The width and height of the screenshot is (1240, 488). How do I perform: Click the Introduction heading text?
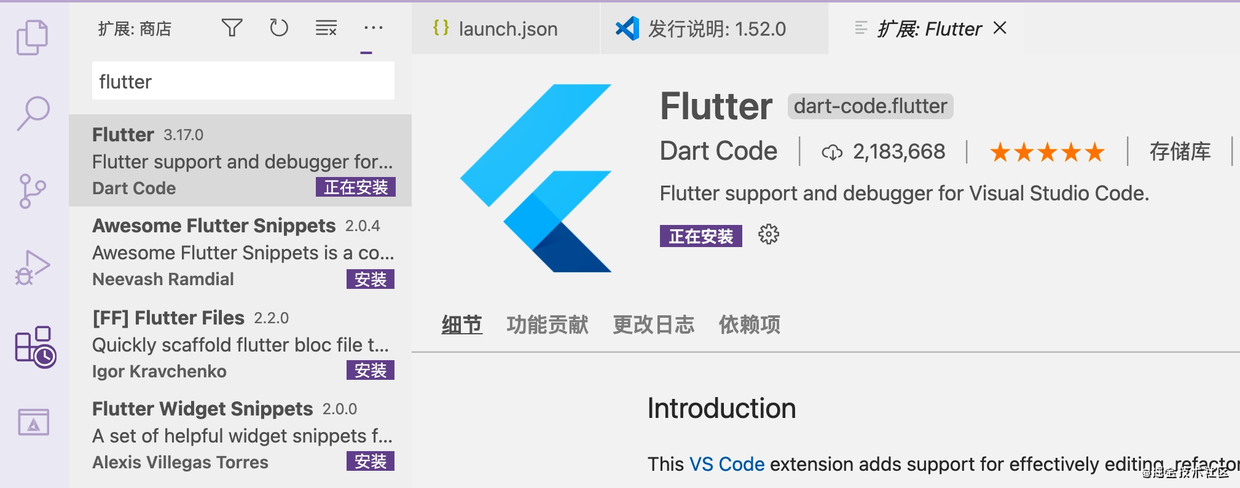721,408
